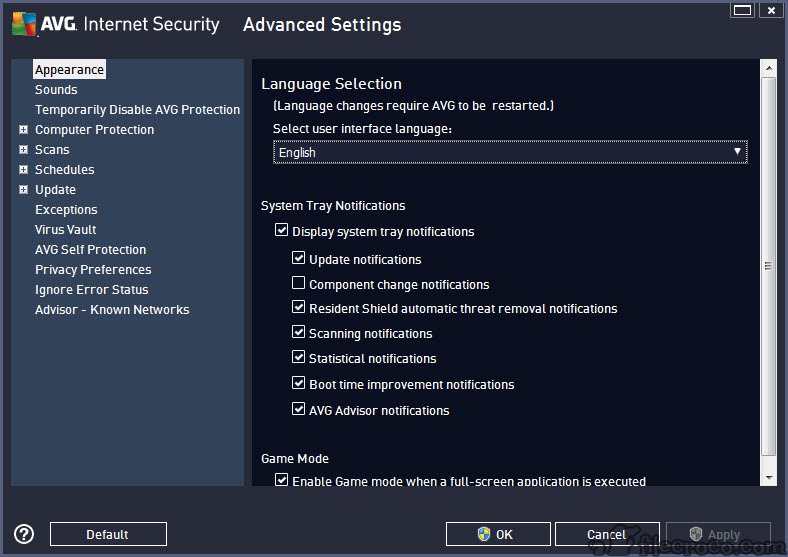Open Sounds settings
This screenshot has width=788, height=557.
click(x=56, y=89)
